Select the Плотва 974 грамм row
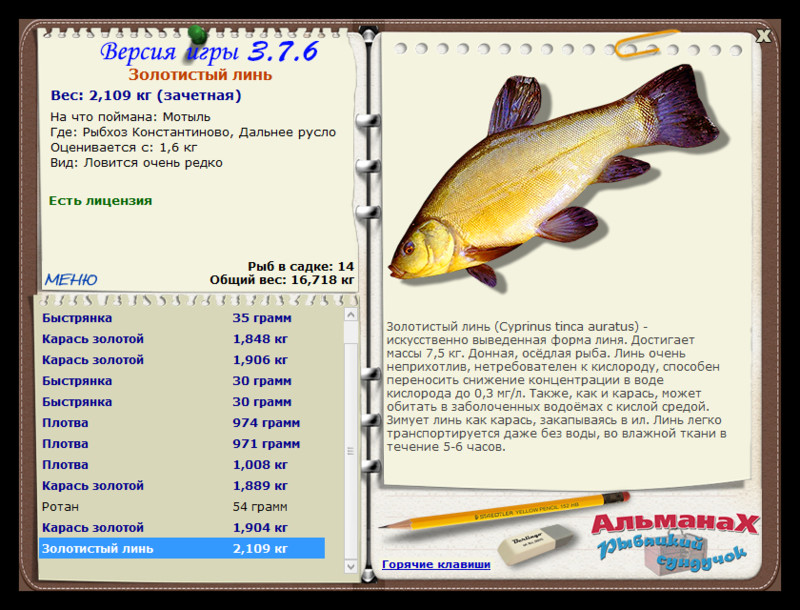Screen dimensions: 800x610 (182, 423)
